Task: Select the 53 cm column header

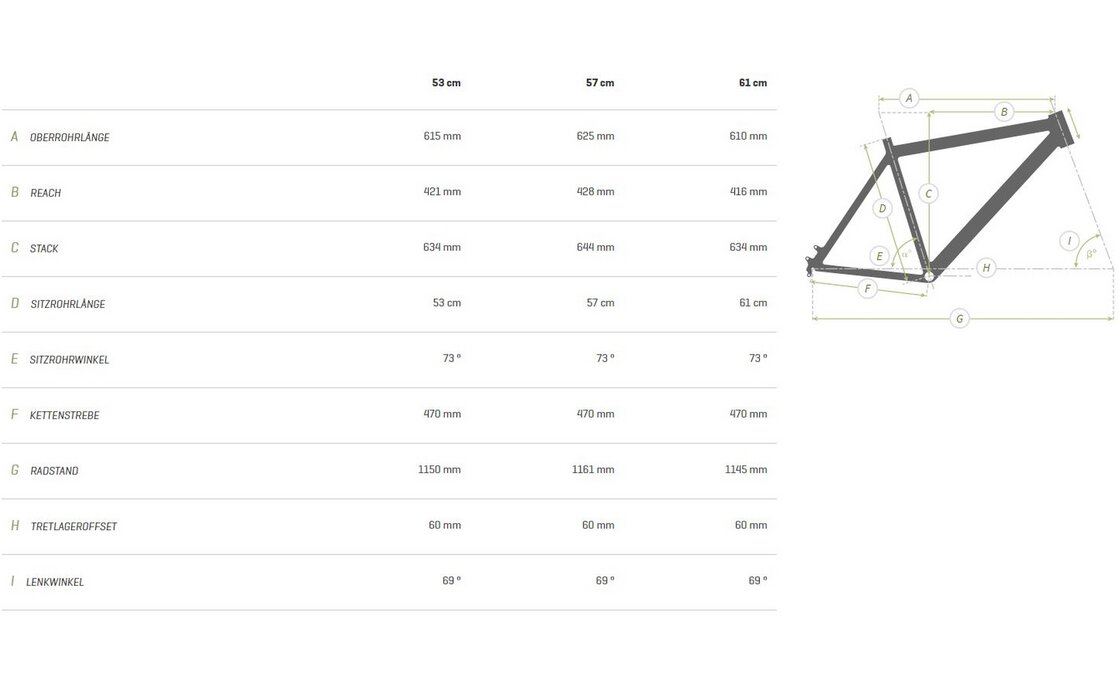Action: [446, 83]
